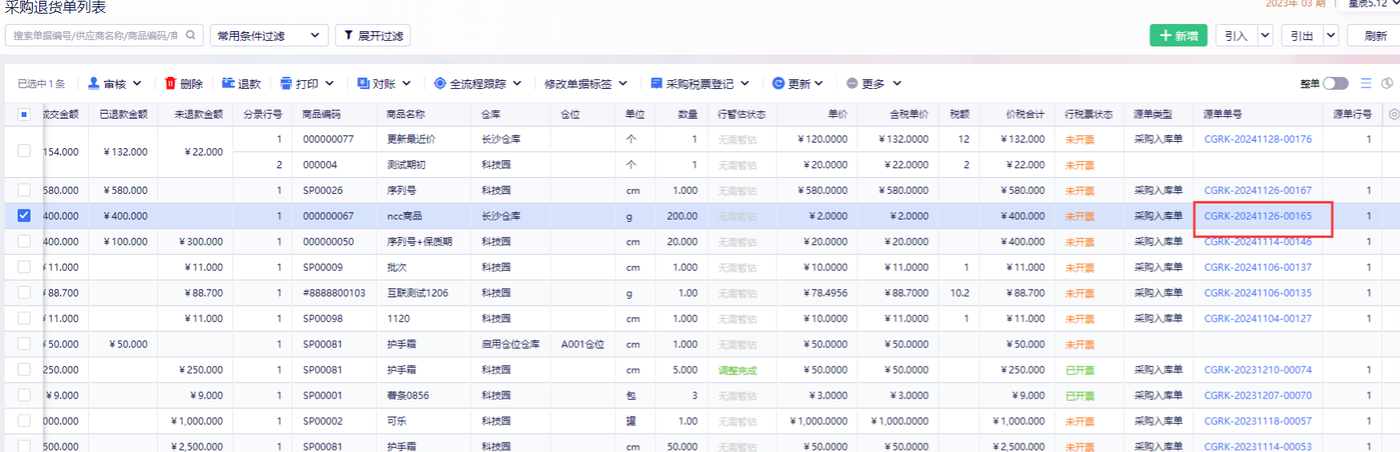The width and height of the screenshot is (1400, 452).
Task: Click the 引入 import button
Action: pos(1236,35)
